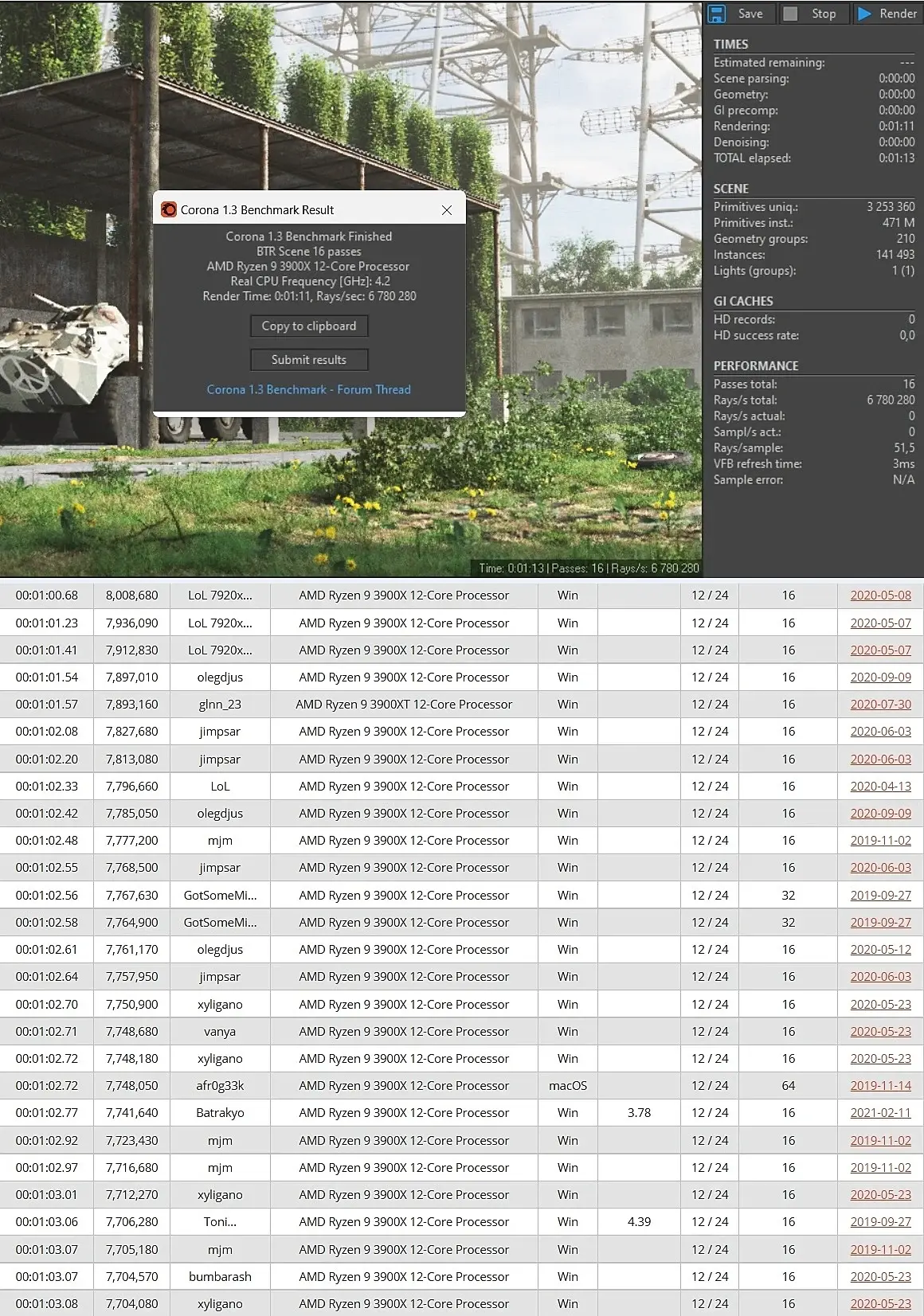Click the Rays/s total value 6 780 280
The height and width of the screenshot is (1316, 924).
point(891,400)
